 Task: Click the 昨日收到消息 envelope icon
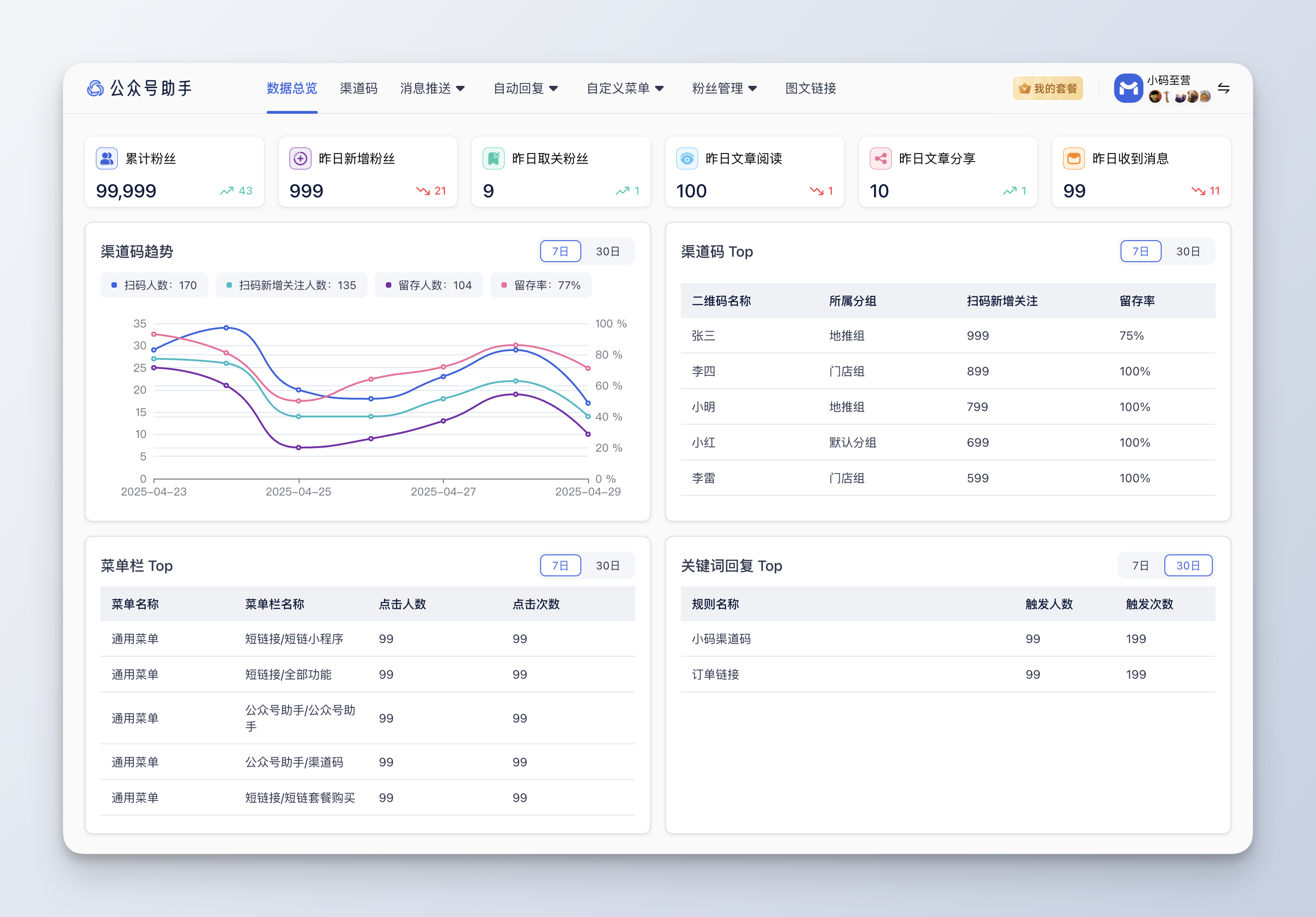coord(1074,158)
